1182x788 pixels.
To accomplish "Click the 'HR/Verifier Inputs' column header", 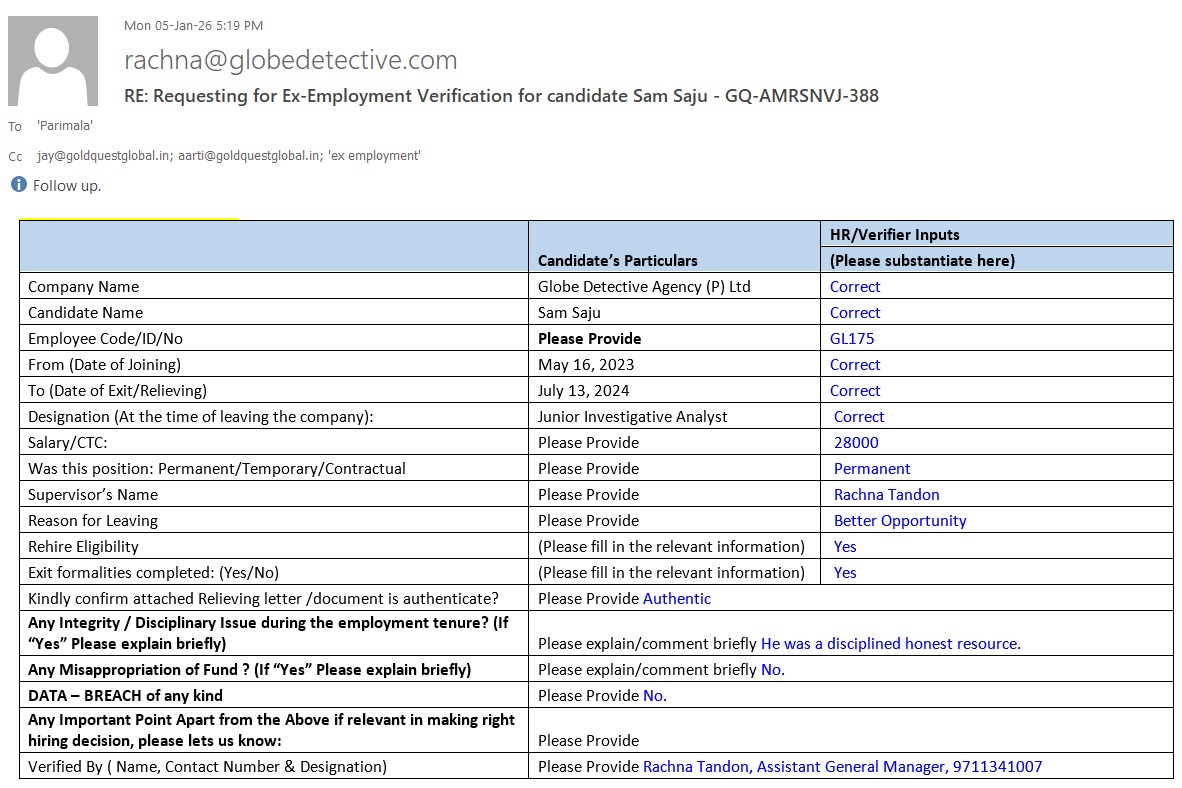I will tap(894, 235).
